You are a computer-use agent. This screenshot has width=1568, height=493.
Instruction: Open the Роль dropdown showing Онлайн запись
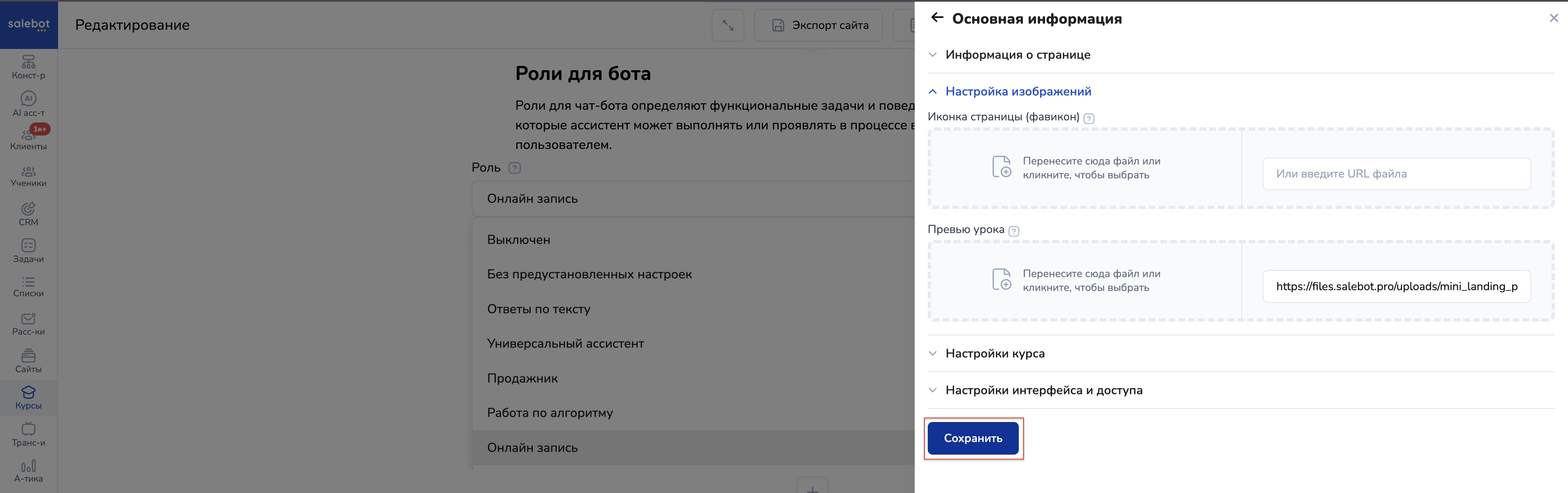point(693,198)
